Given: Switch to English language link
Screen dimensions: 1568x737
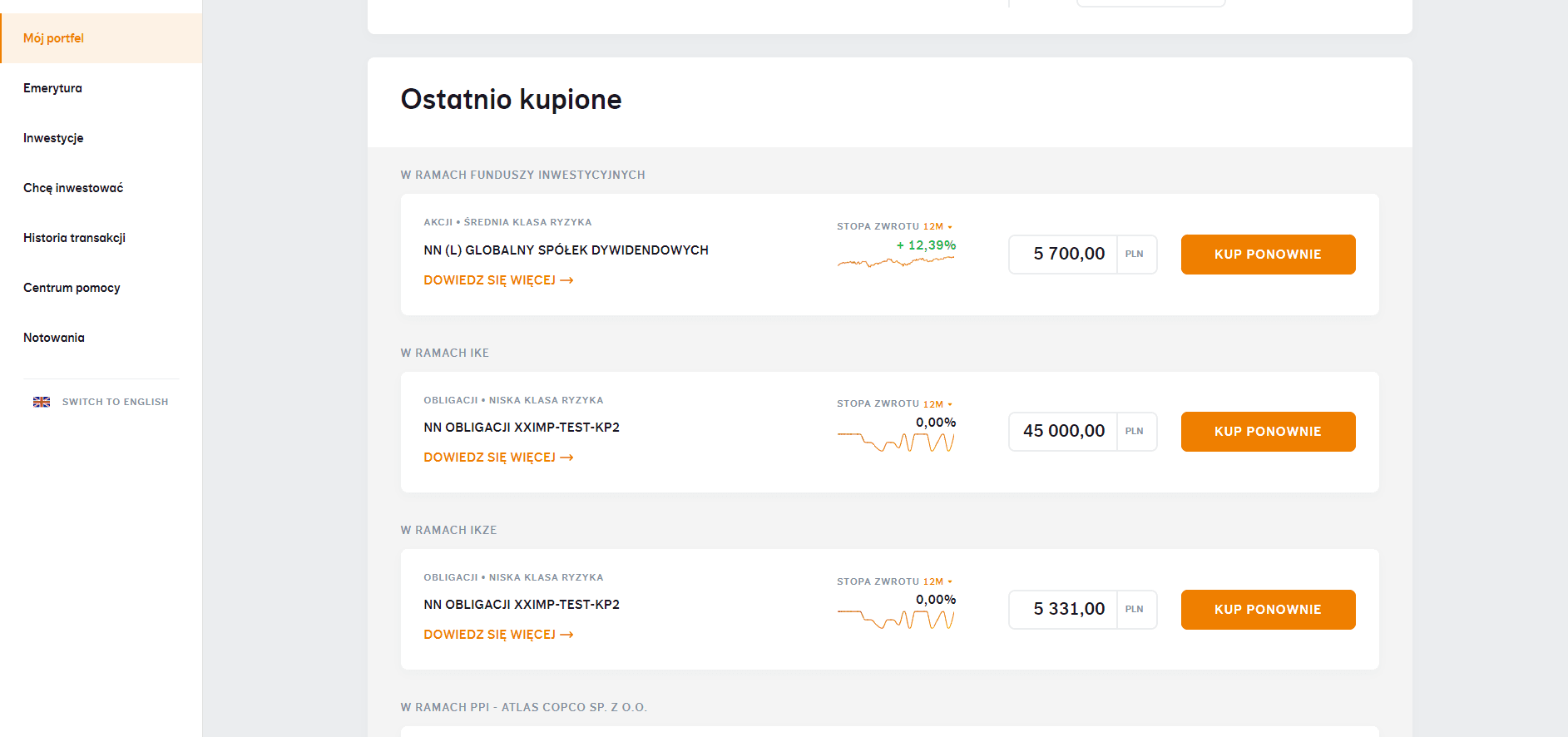Looking at the screenshot, I should [115, 402].
